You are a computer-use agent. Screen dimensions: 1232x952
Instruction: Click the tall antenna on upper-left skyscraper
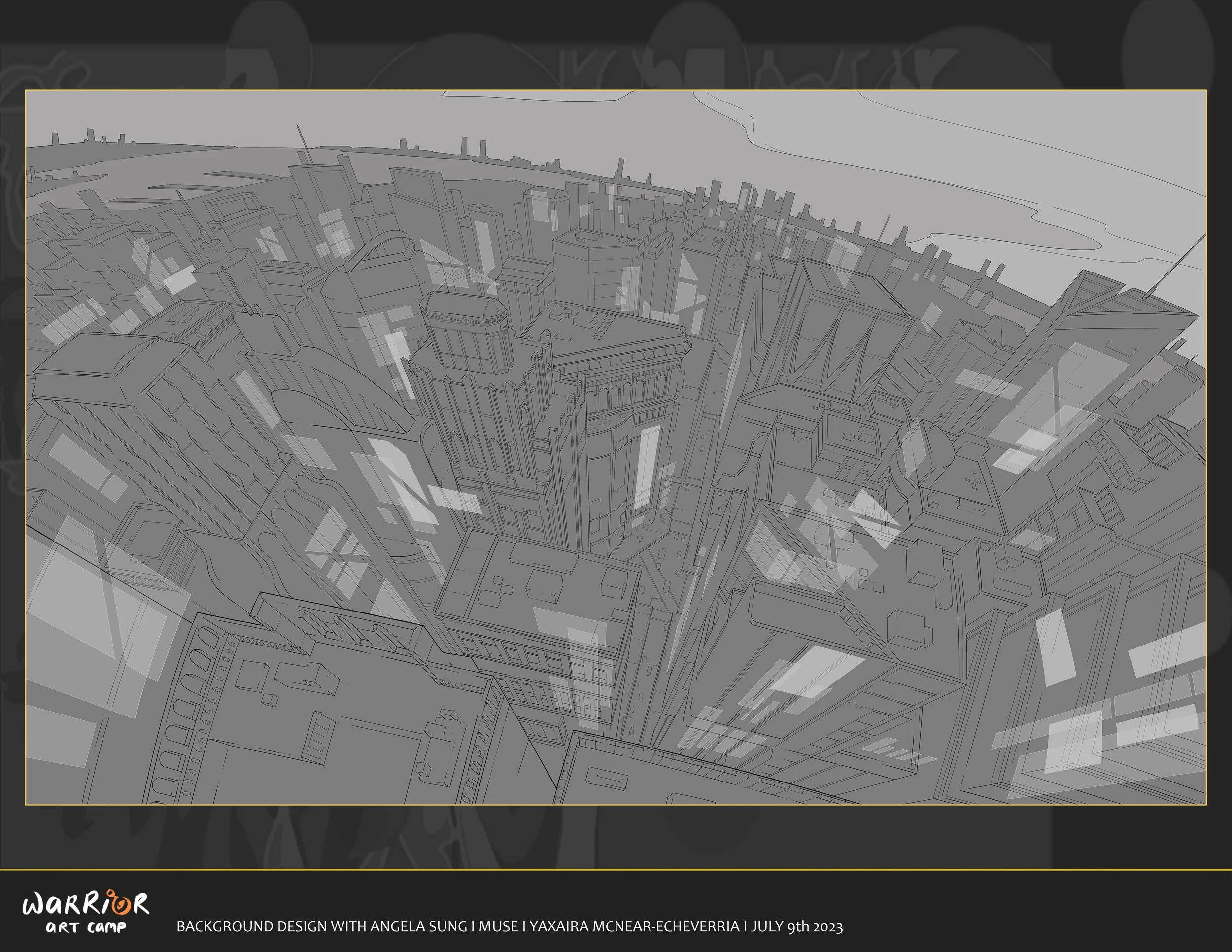305,145
